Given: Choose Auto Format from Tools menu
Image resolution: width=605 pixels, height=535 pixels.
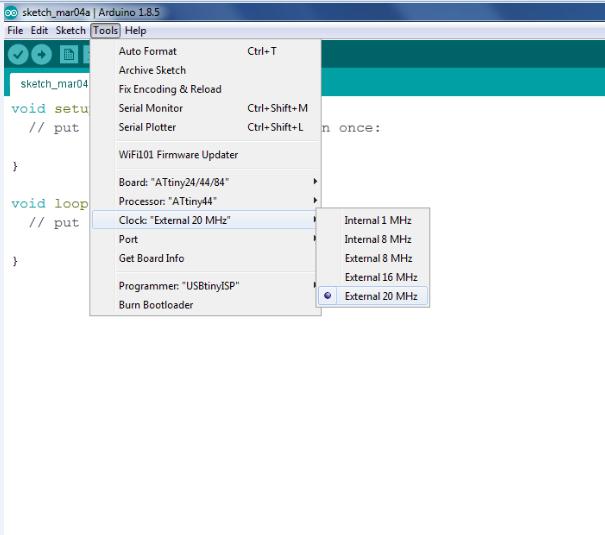Looking at the screenshot, I should [206, 51].
